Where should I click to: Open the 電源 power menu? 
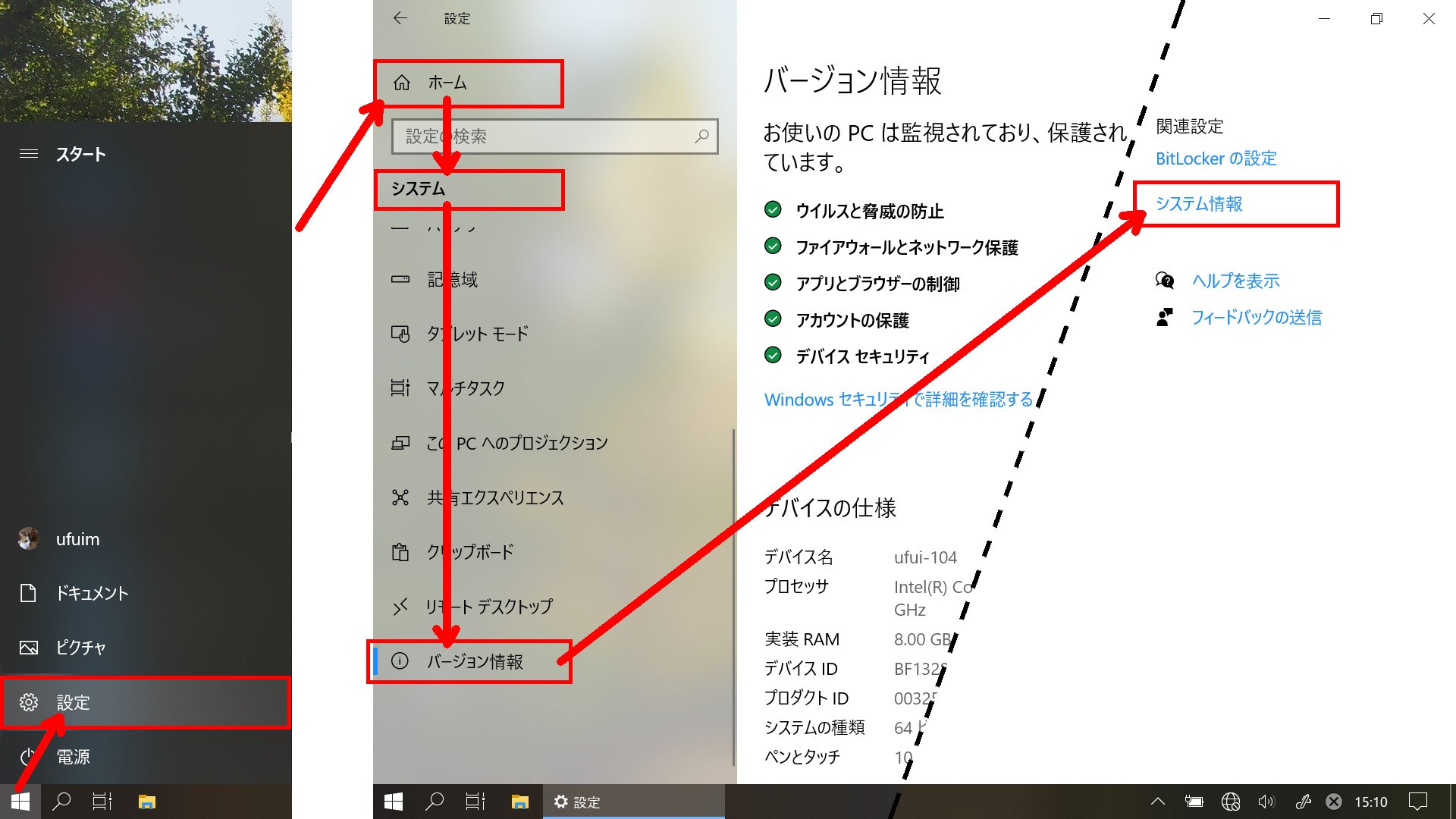(146, 757)
